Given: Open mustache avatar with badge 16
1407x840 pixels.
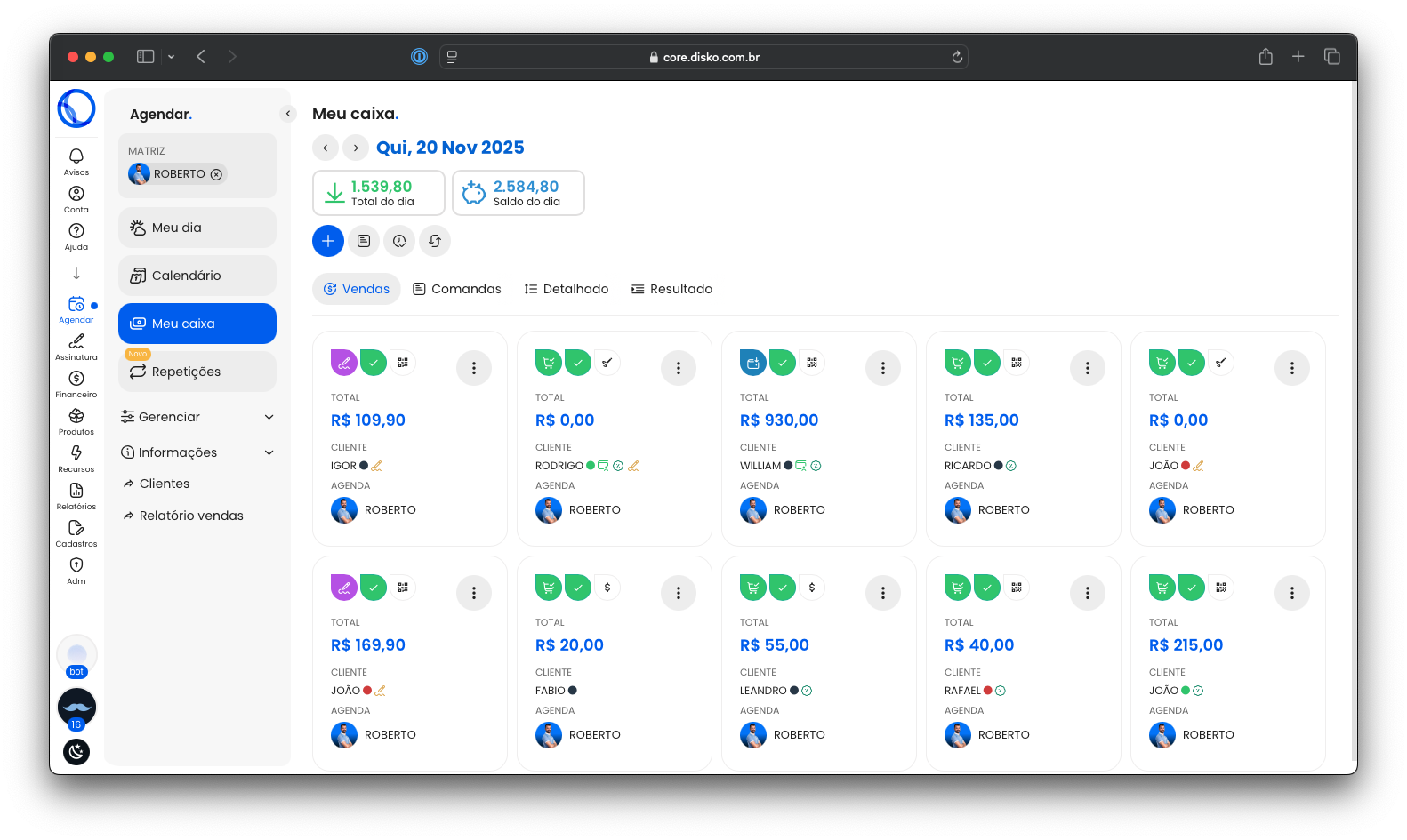Looking at the screenshot, I should (x=76, y=708).
